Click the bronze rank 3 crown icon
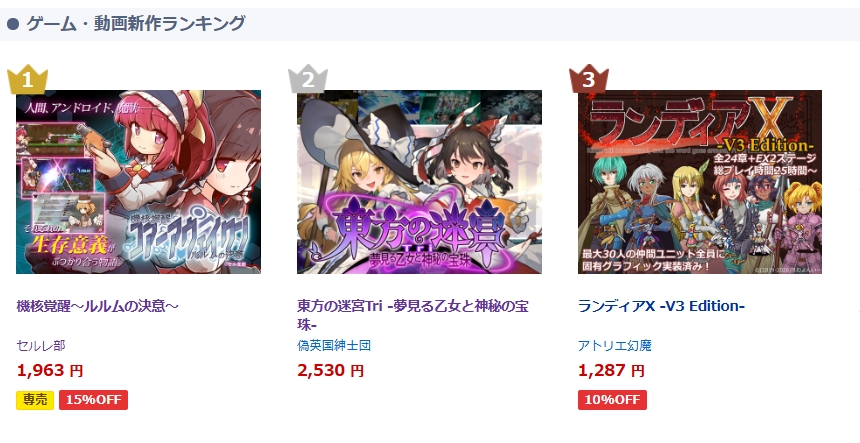The height and width of the screenshot is (443, 860). (x=589, y=79)
